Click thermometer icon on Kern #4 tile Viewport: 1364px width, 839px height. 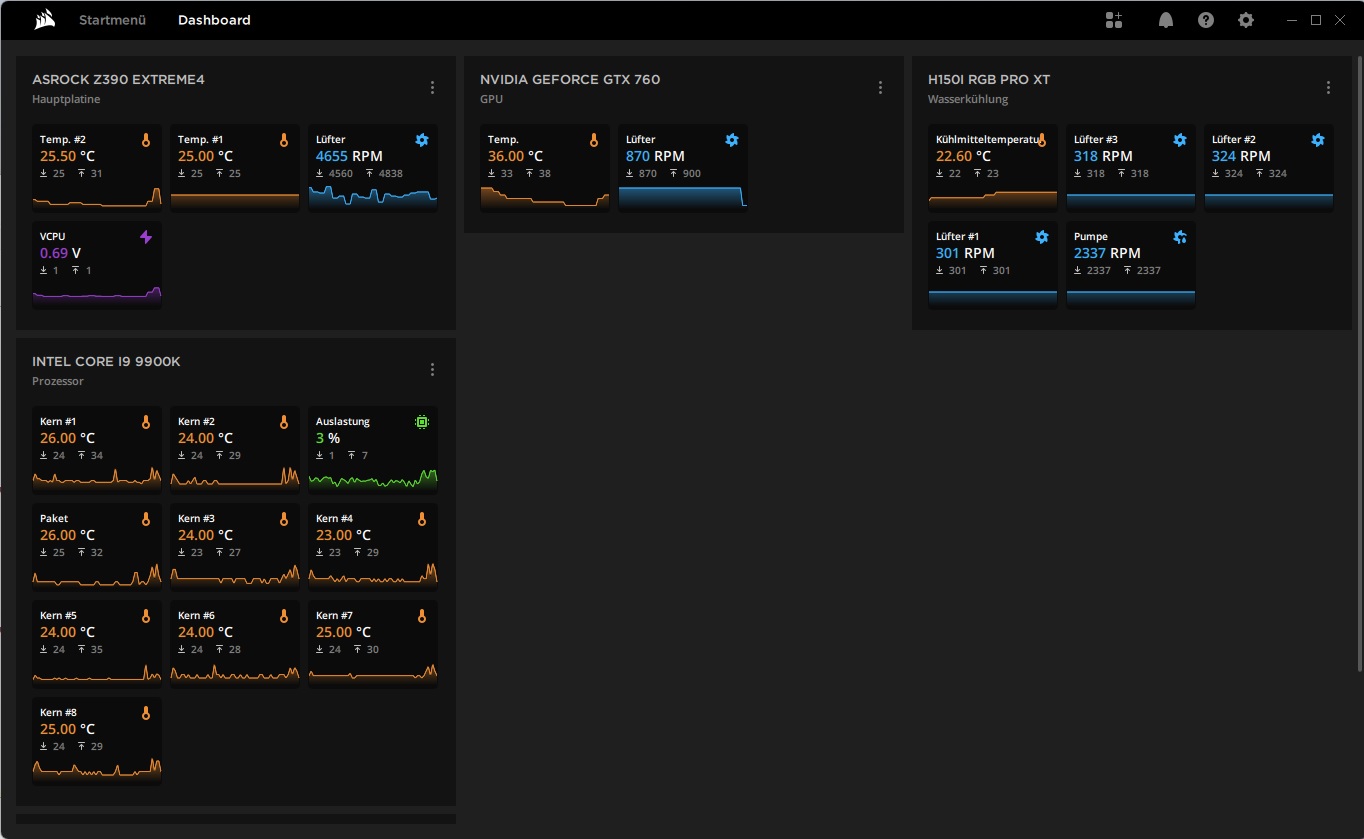[x=422, y=520]
